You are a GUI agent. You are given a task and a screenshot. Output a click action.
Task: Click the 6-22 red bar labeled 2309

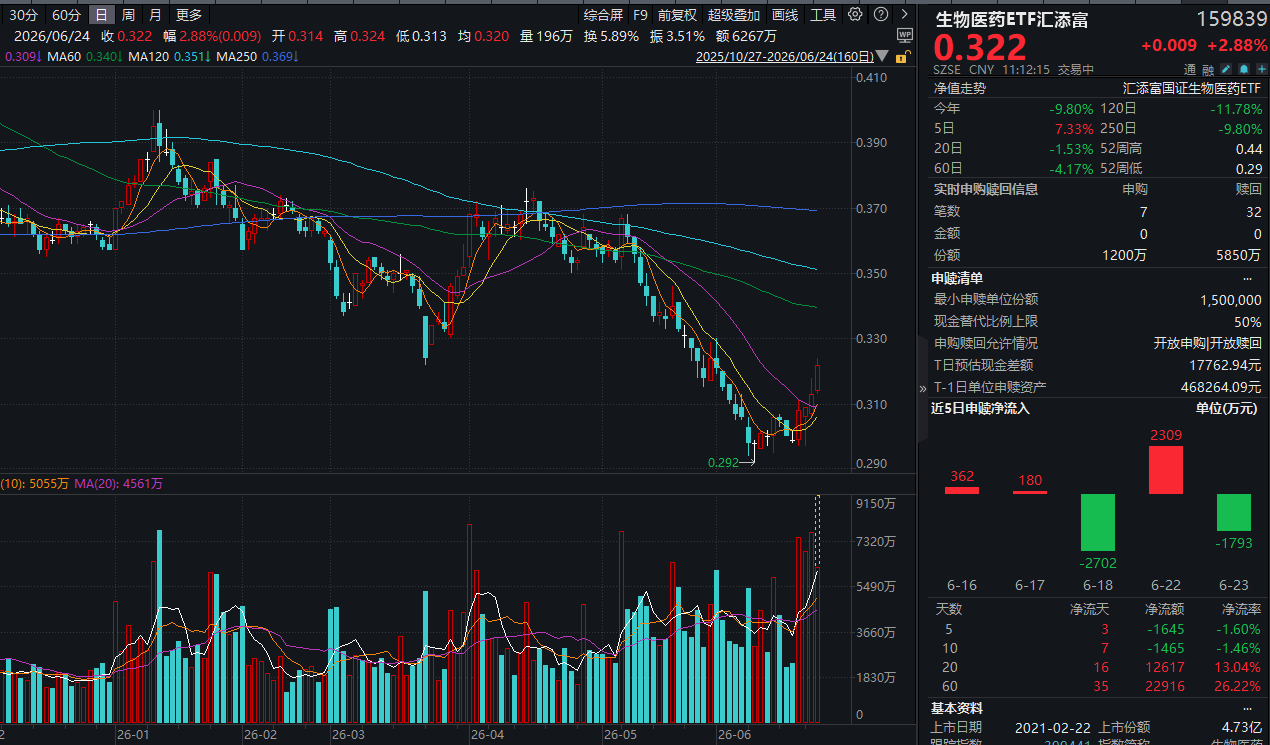[x=1166, y=469]
